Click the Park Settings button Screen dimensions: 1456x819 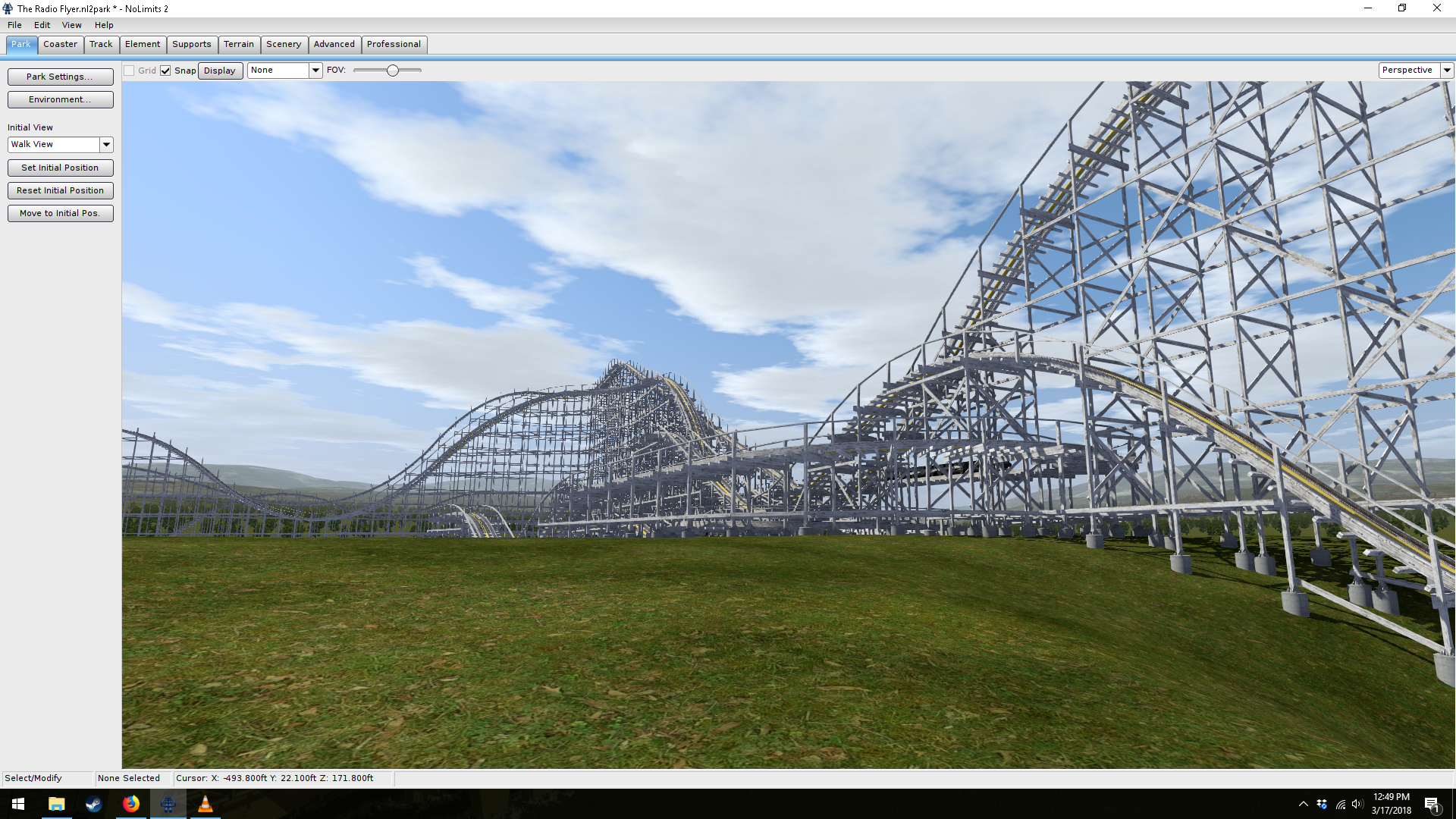(x=60, y=77)
